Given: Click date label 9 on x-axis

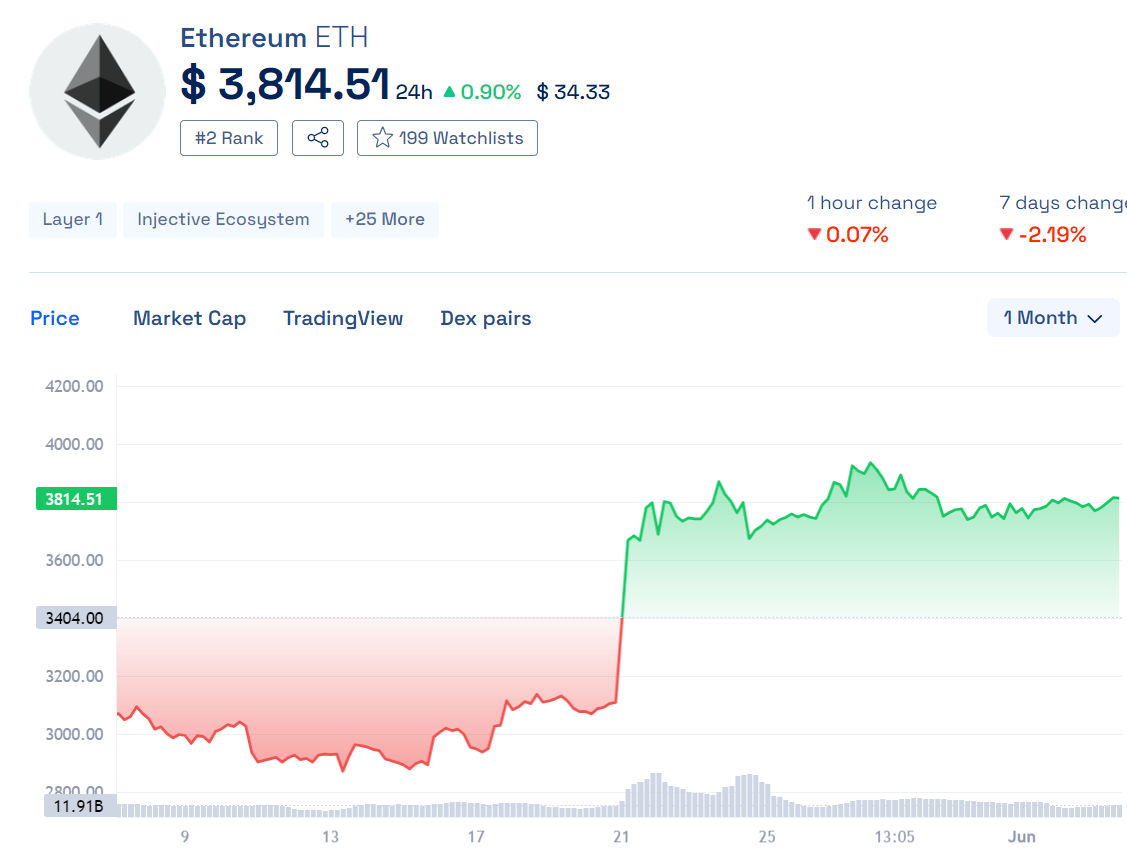Looking at the screenshot, I should point(185,836).
